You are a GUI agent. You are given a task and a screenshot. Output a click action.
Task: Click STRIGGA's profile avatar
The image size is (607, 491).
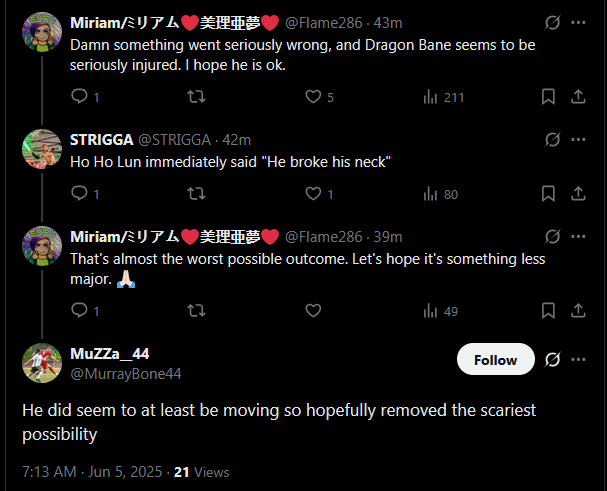tap(42, 149)
